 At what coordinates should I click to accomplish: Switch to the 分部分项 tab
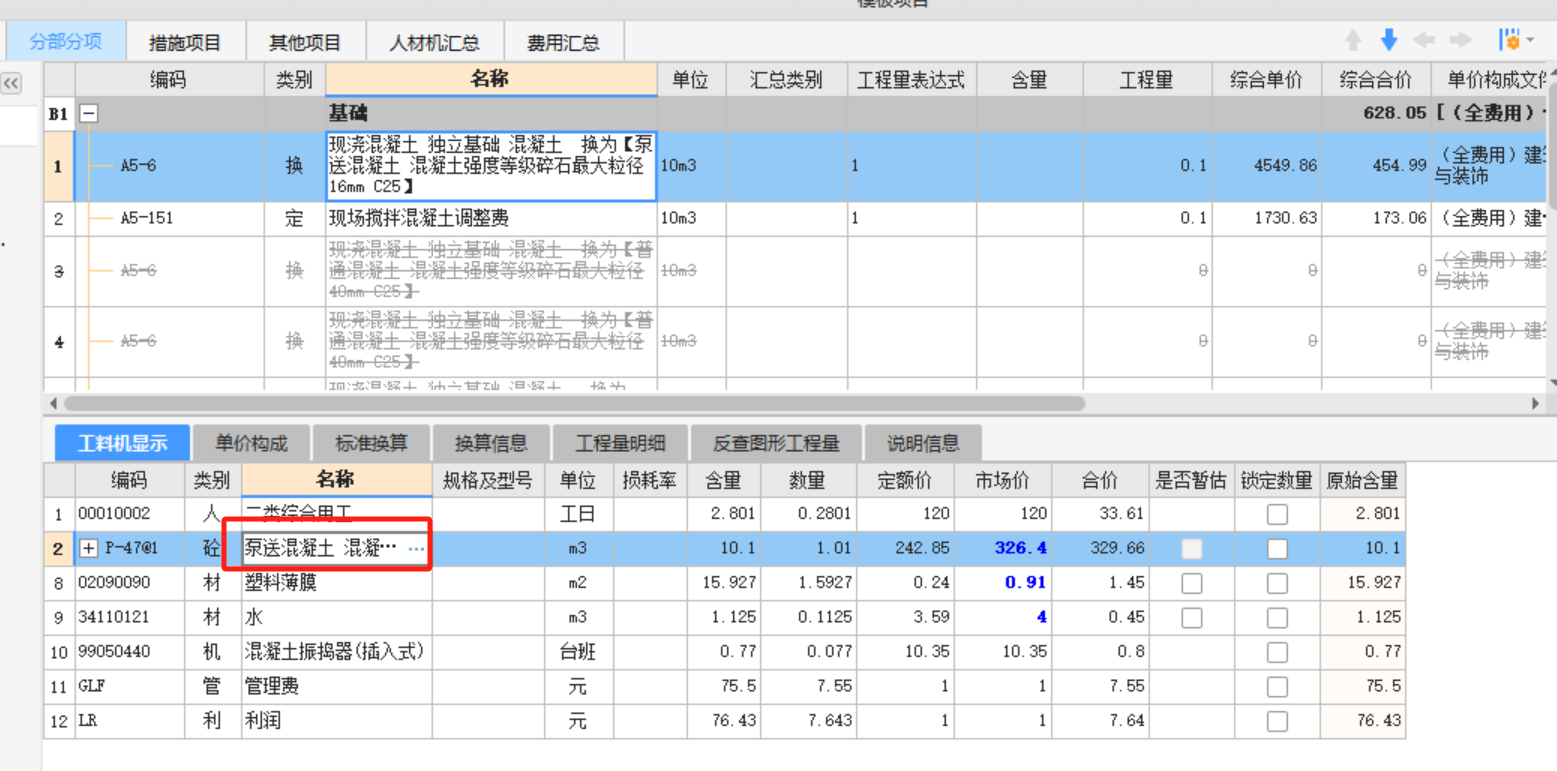click(x=66, y=42)
